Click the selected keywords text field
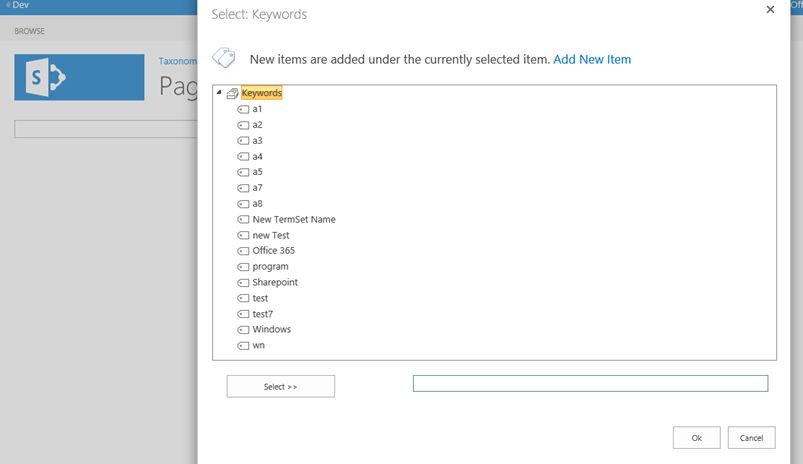Screen dimensions: 803x464 590,384
